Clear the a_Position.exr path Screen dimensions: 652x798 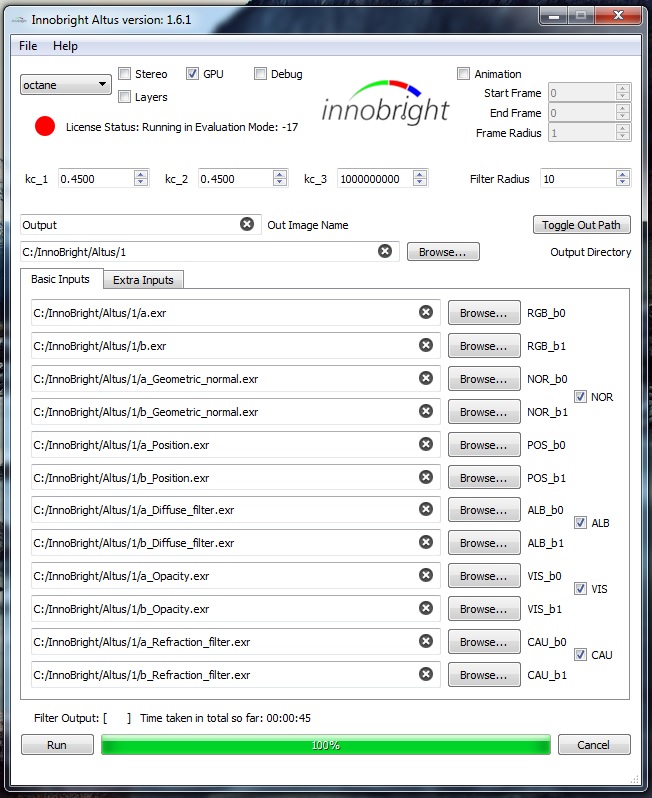point(426,444)
